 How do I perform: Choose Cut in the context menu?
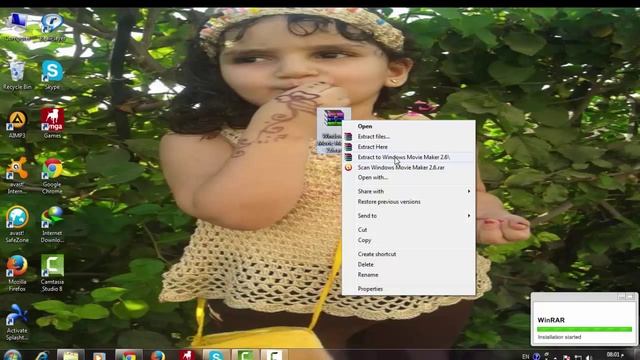tap(408, 230)
